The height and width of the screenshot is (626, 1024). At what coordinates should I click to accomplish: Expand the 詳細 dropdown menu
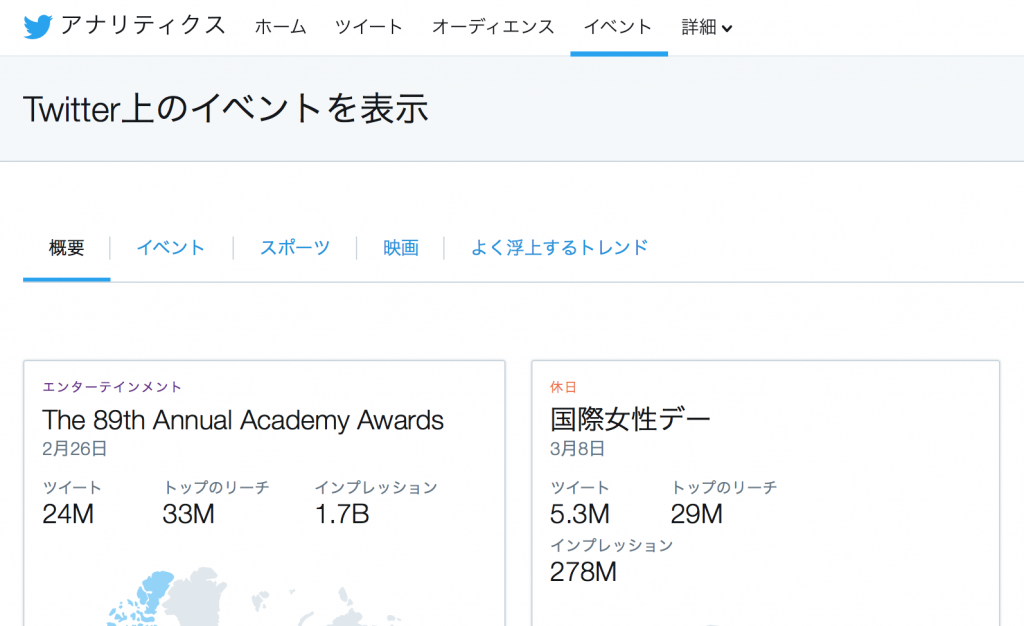[x=707, y=27]
